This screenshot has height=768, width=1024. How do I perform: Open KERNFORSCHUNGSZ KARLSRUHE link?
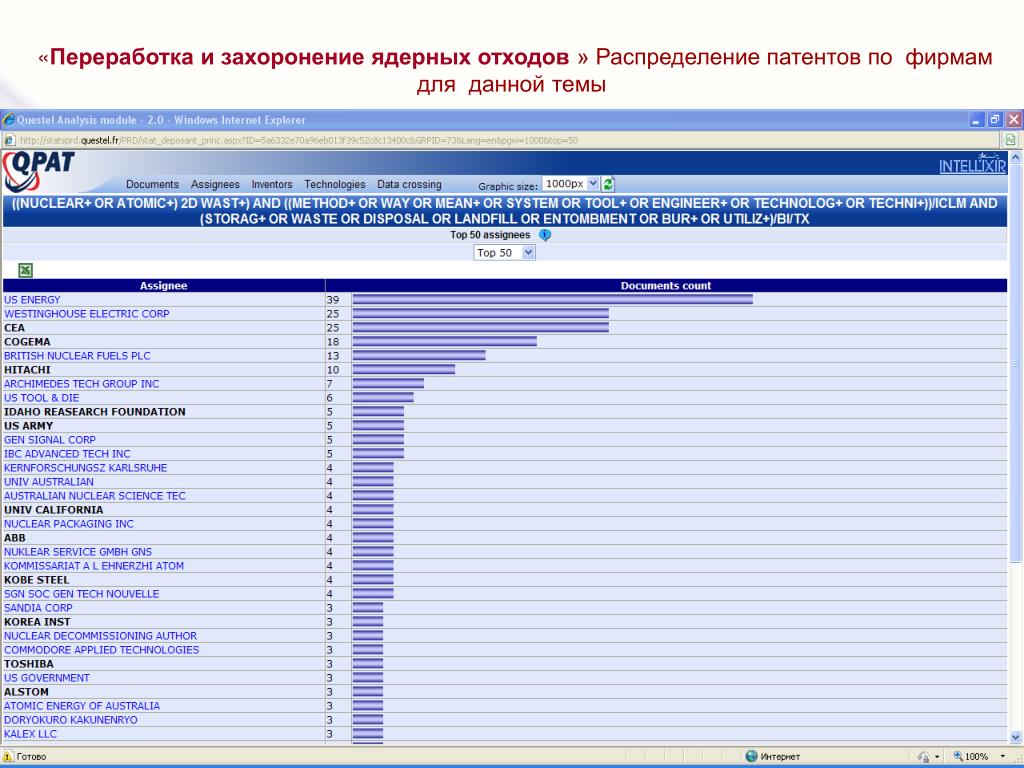click(86, 468)
